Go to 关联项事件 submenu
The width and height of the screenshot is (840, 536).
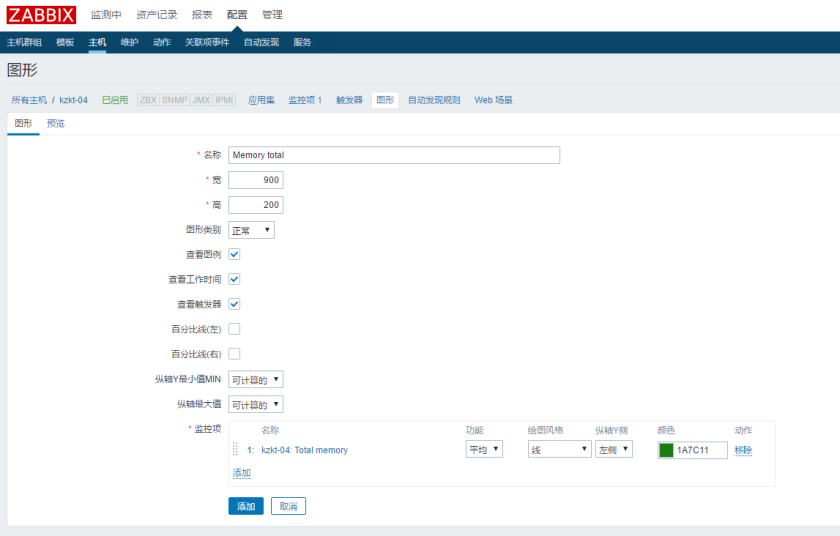tap(207, 42)
